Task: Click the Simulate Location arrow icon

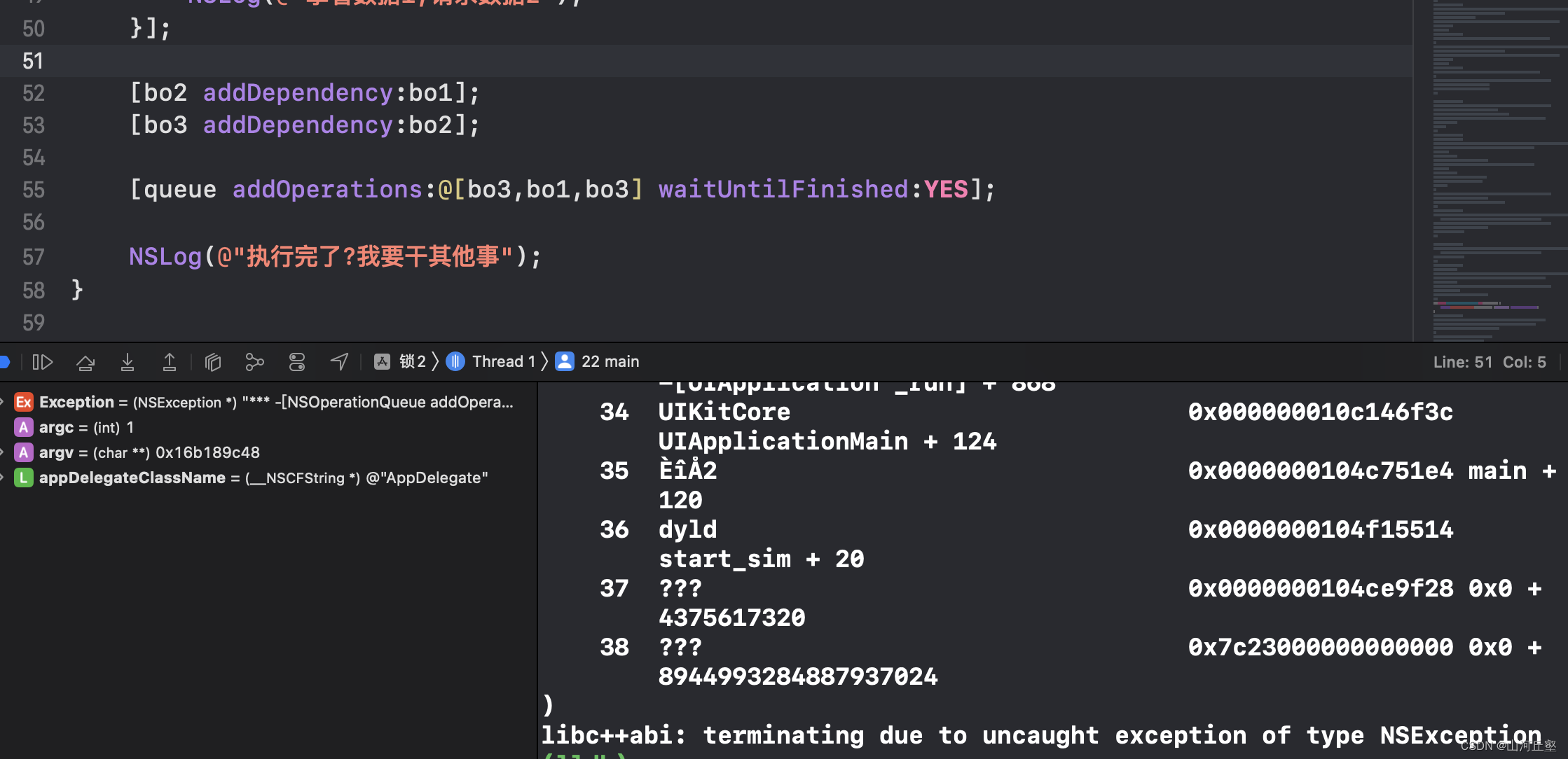Action: click(339, 362)
